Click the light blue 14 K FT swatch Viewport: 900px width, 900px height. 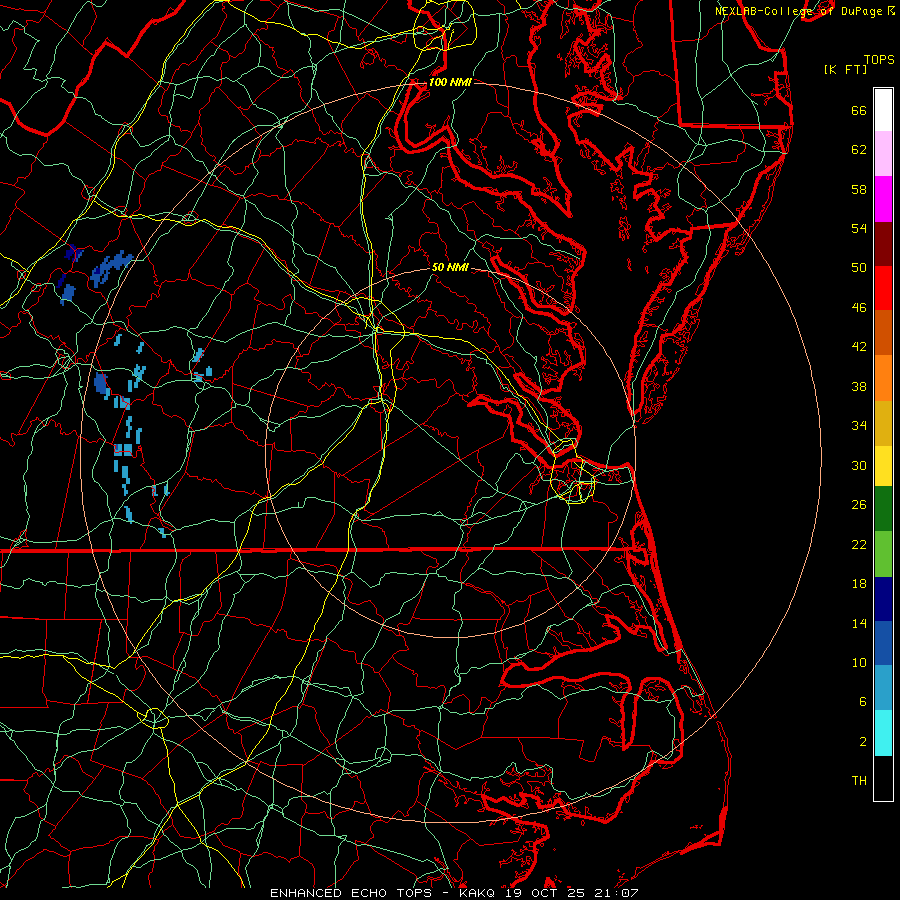(883, 688)
